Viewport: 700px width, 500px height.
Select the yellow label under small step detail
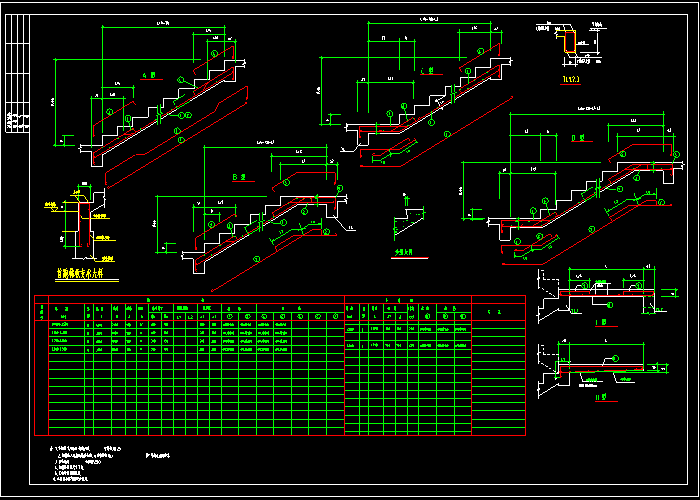point(403,253)
